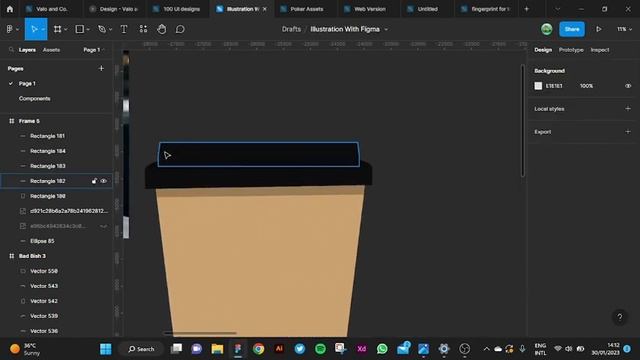Open shape tools dropdown arrow
The image size is (640, 360).
pos(88,29)
